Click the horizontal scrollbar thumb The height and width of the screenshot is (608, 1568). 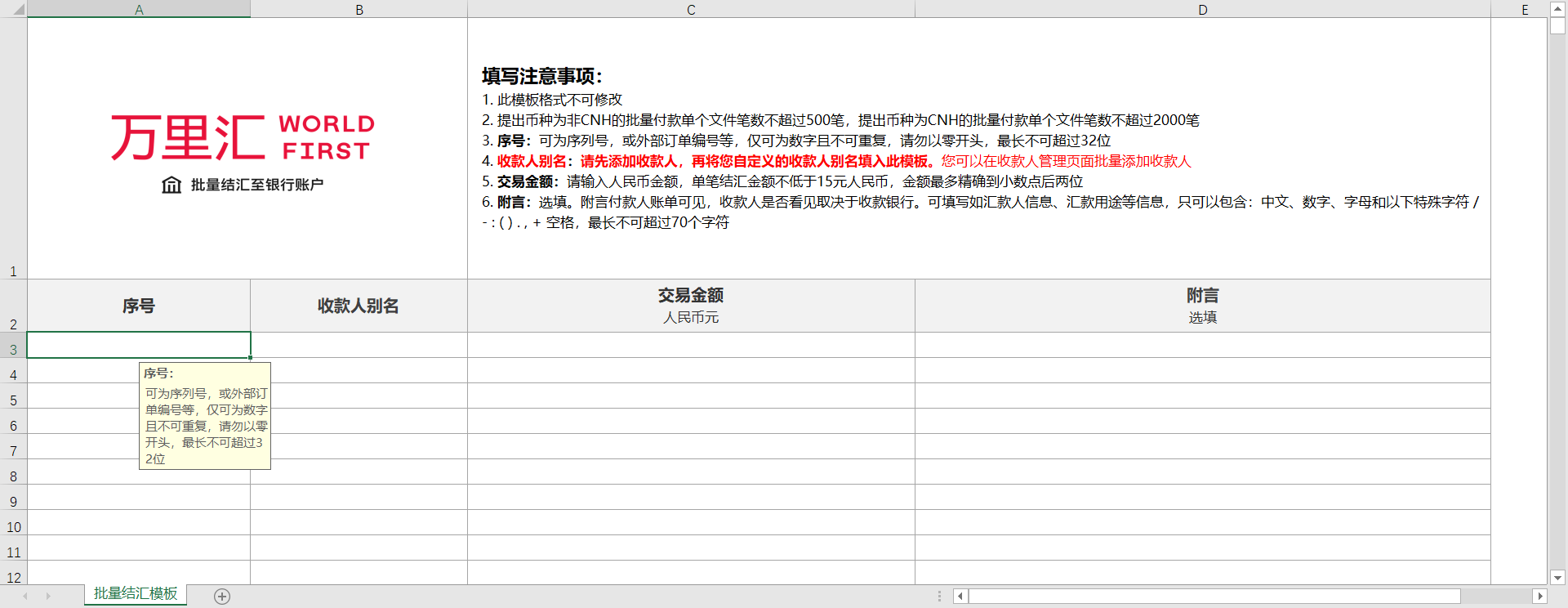pos(1214,597)
